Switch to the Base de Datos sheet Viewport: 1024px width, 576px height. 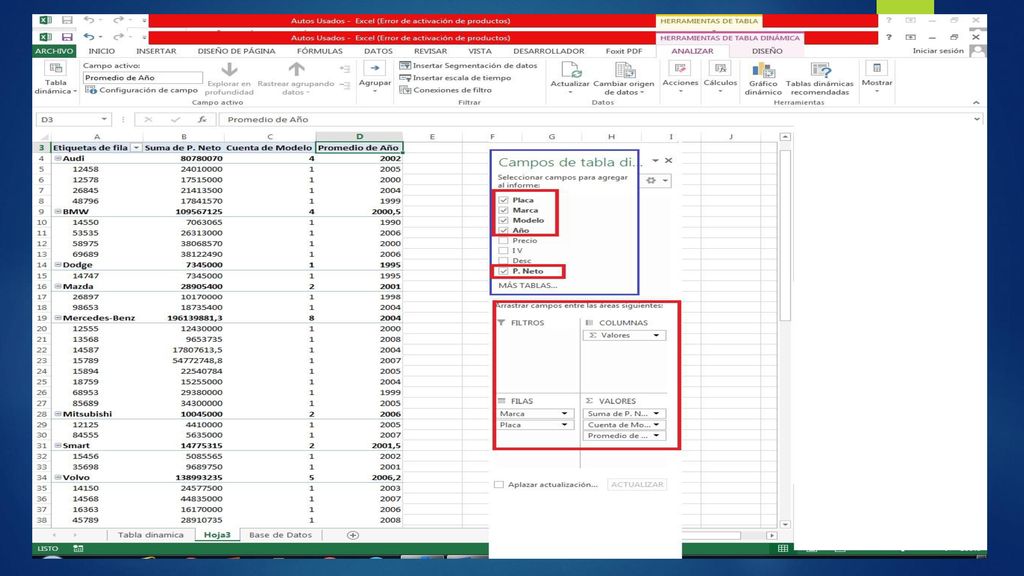[280, 535]
